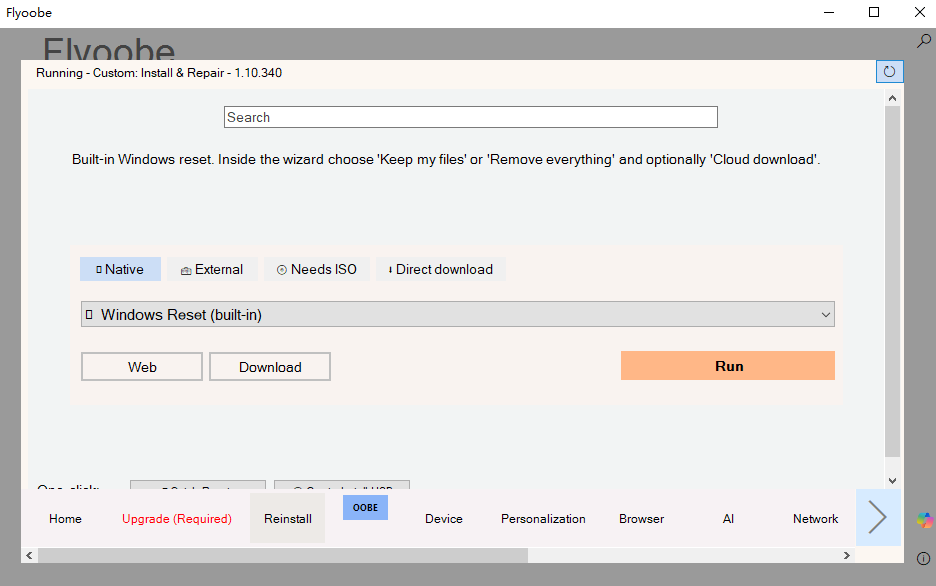Open the OOBE tab

365,508
